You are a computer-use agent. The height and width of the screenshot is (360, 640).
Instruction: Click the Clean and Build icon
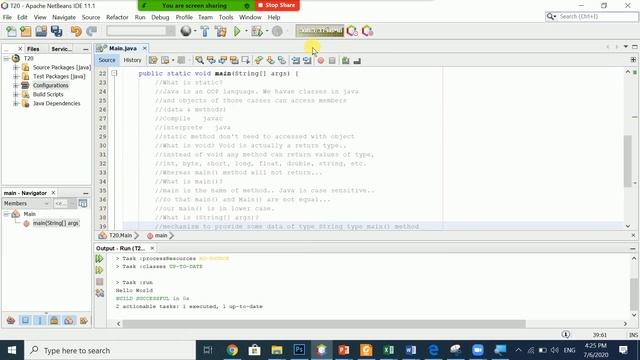coord(221,31)
